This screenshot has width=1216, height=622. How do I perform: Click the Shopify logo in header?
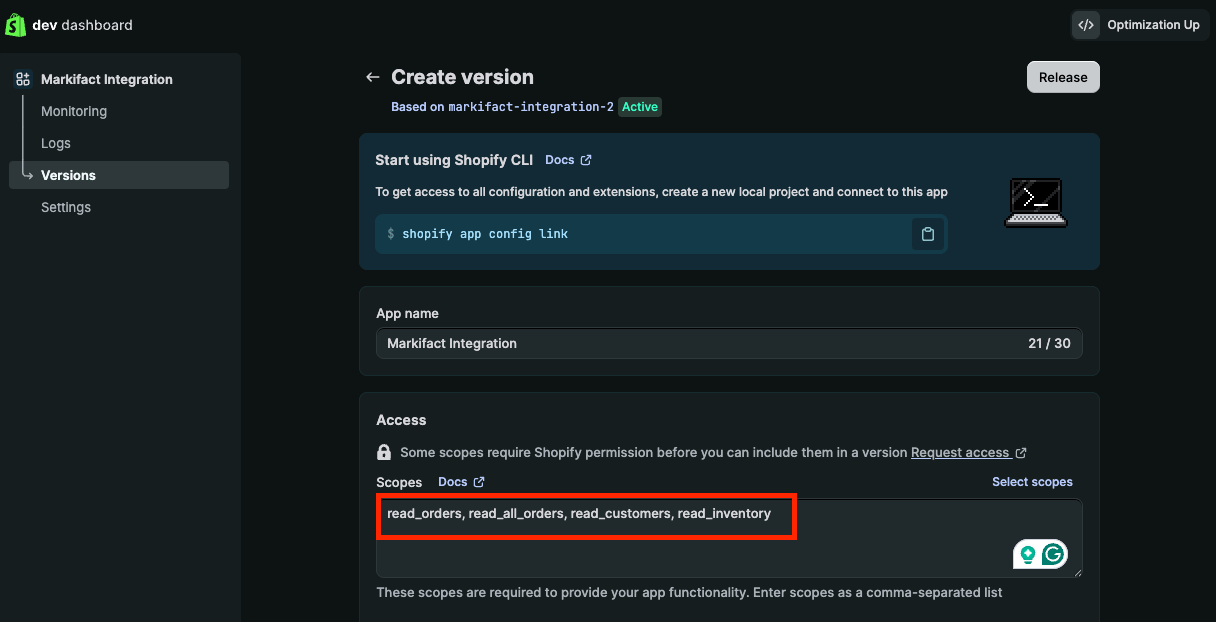pos(15,25)
